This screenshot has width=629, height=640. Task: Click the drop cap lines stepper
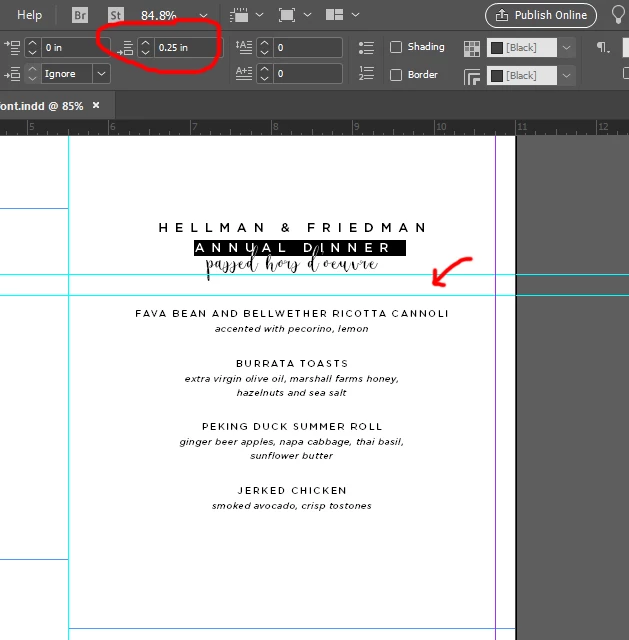265,47
